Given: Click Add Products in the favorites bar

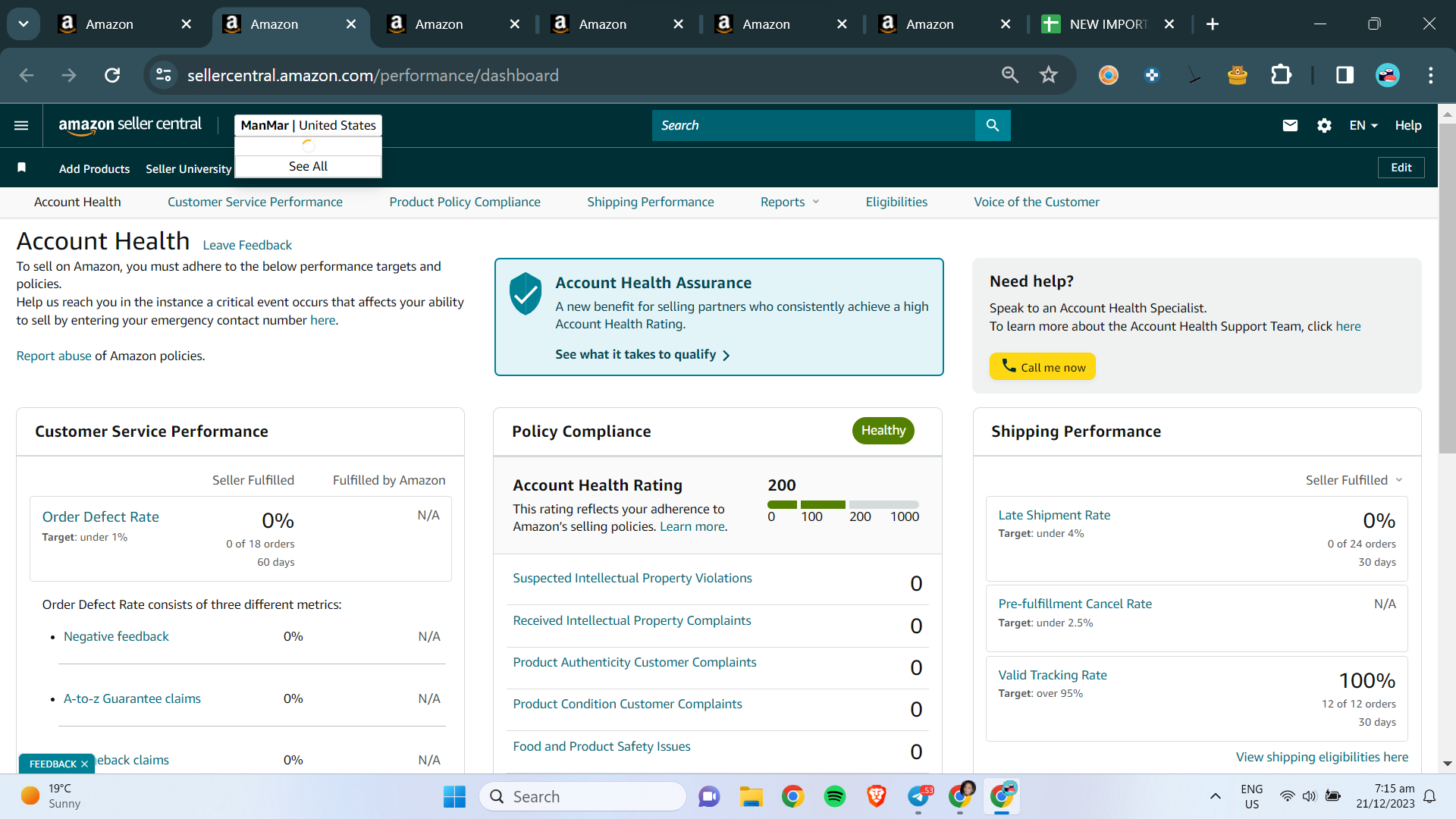Looking at the screenshot, I should pyautogui.click(x=94, y=168).
